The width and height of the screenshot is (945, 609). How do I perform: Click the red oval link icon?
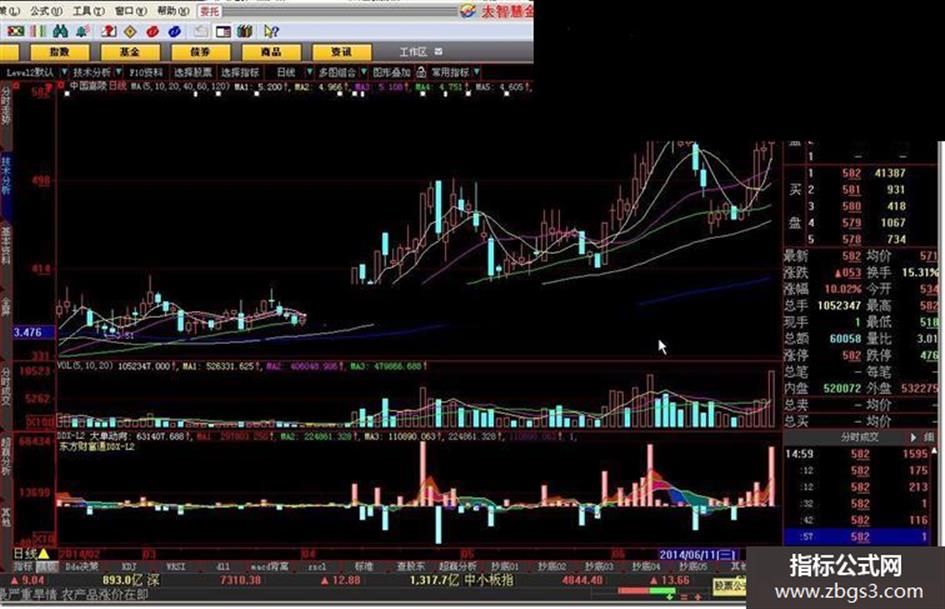click(x=152, y=31)
